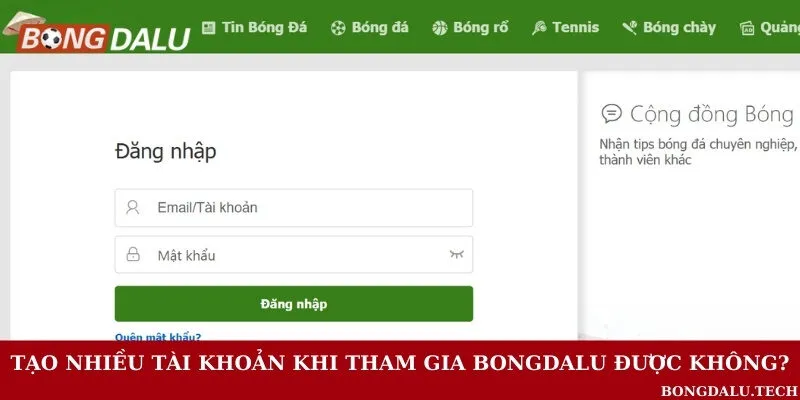Viewport: 800px width, 400px height.
Task: Click the Bongdalu logo
Action: tap(97, 33)
